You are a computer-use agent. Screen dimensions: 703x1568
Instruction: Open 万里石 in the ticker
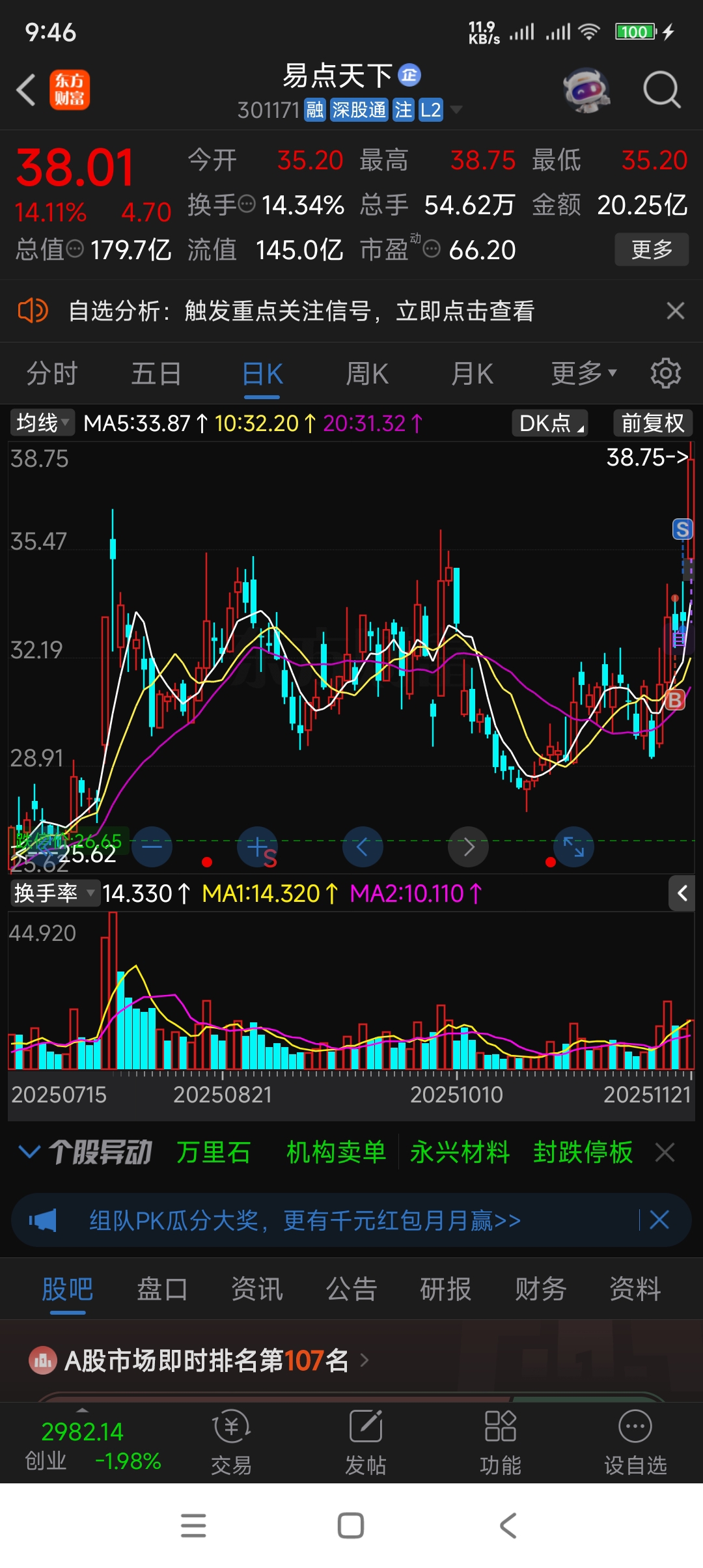[214, 1152]
